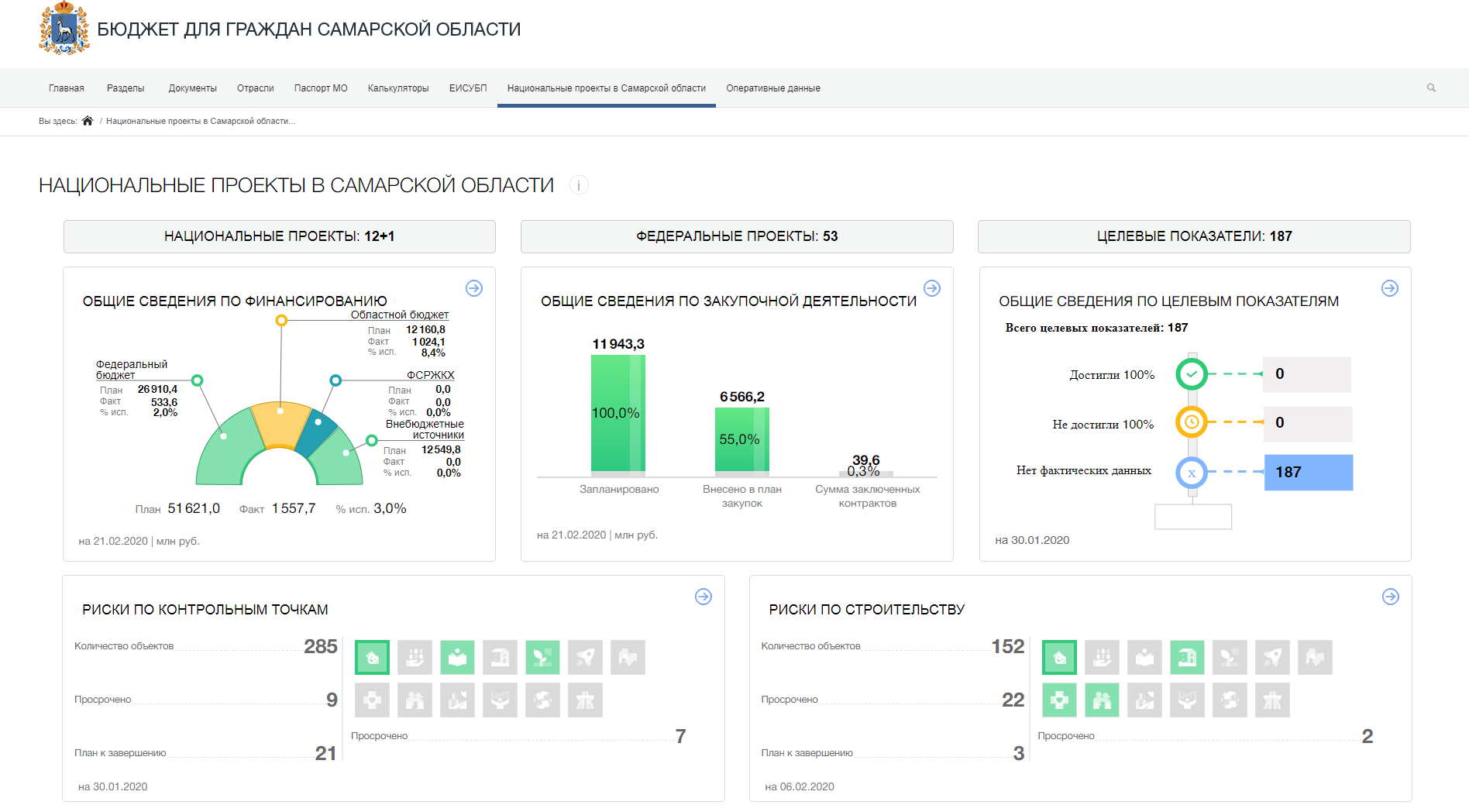Click the teal ФСРЖКХ gauge segment
The image size is (1469, 812).
[318, 434]
